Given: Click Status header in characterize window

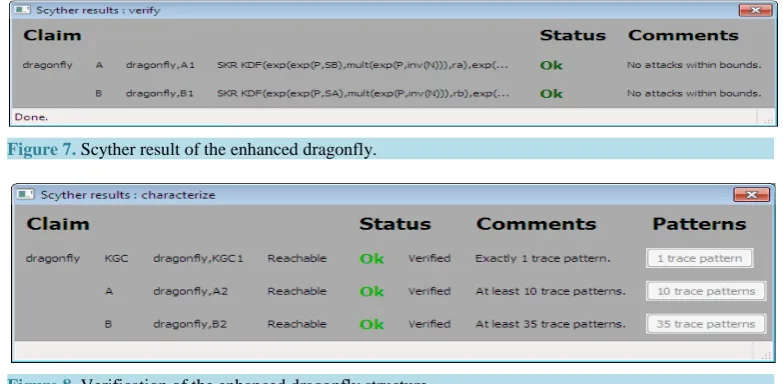Looking at the screenshot, I should pyautogui.click(x=395, y=224).
